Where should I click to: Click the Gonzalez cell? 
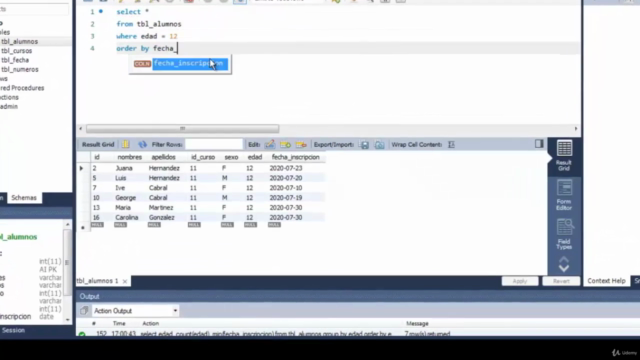click(162, 218)
